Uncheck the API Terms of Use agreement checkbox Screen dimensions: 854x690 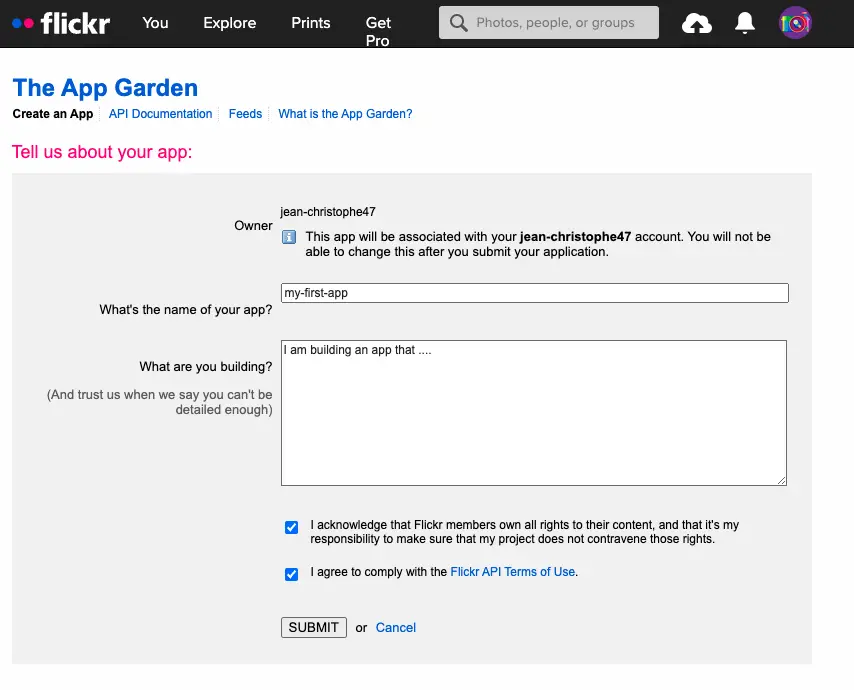[x=291, y=574]
